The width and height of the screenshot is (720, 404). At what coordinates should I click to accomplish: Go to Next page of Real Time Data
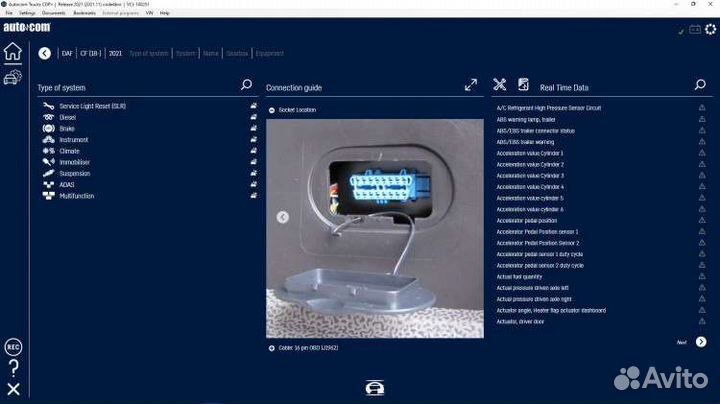tap(701, 342)
